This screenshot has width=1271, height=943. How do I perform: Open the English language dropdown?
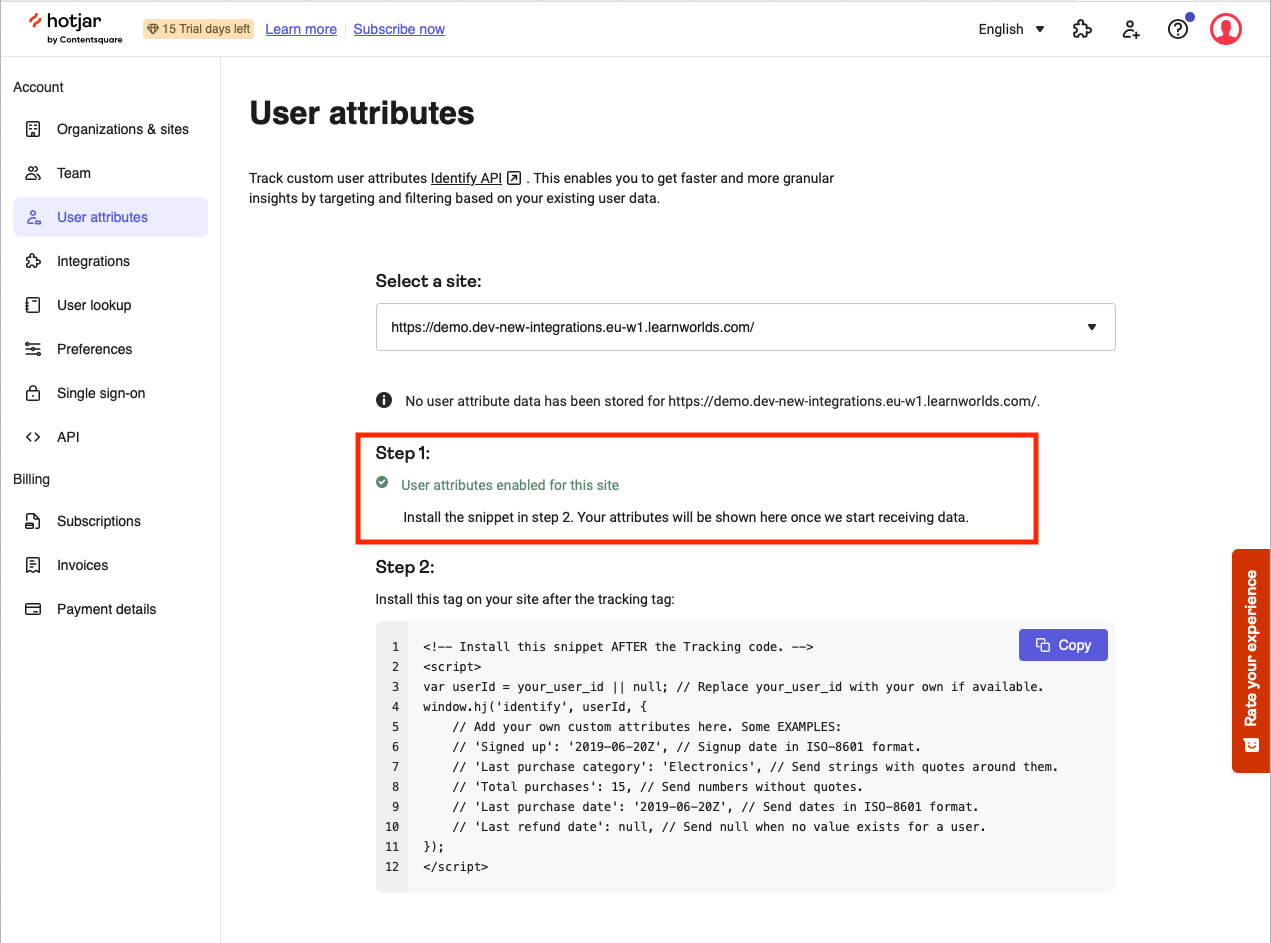1011,29
